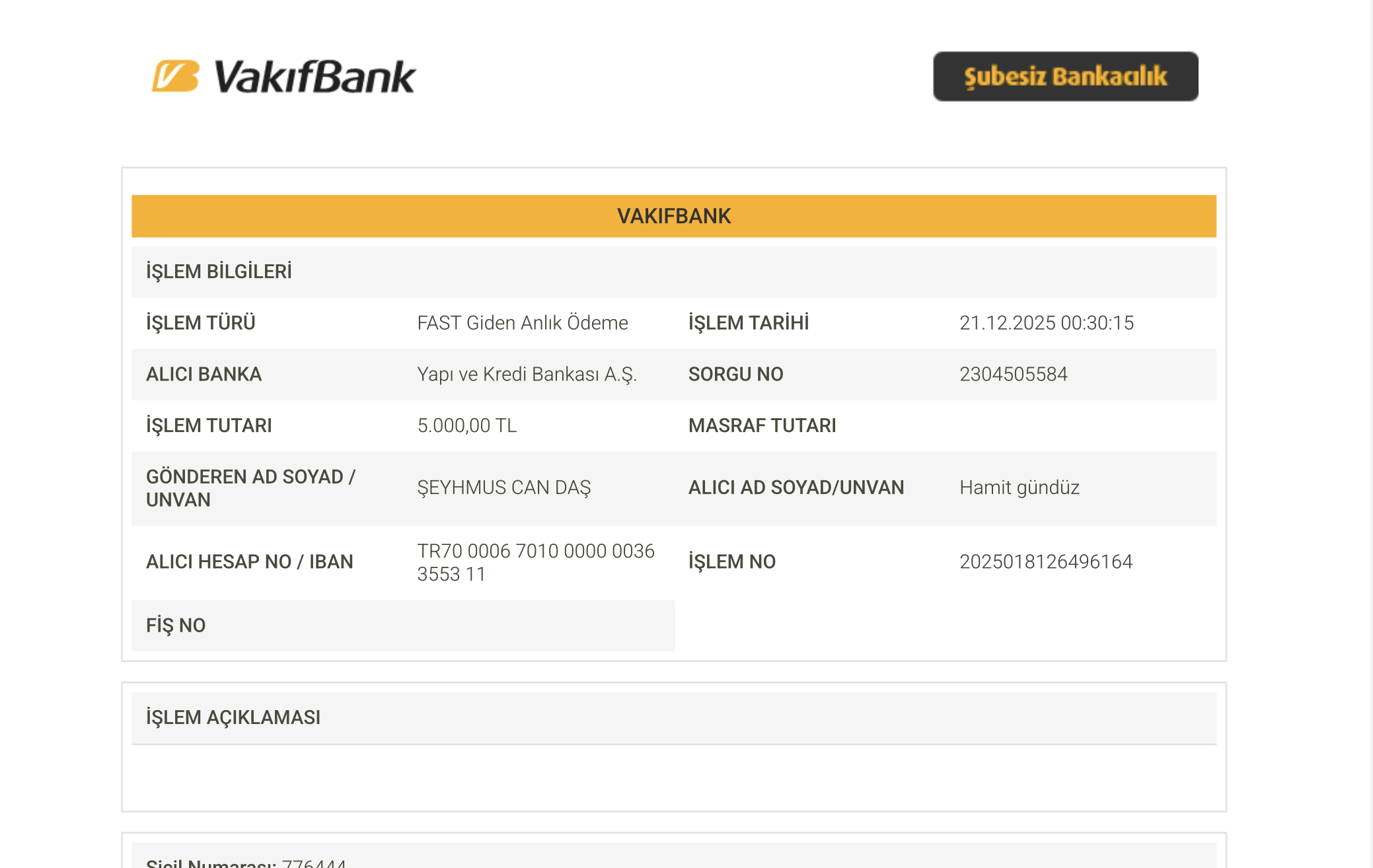Click the Şubesiz Bankacılık badge
Image resolution: width=1373 pixels, height=868 pixels.
(1065, 77)
